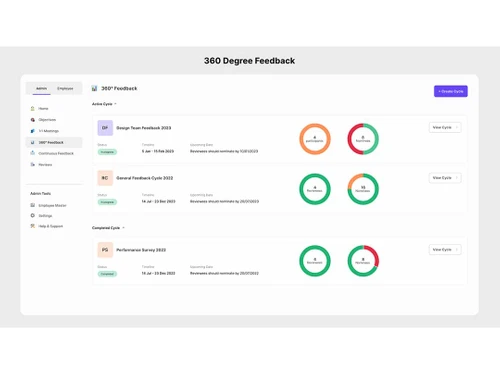This screenshot has width=500, height=375.
Task: Click the green-red nominees ring for Performance Survey
Action: click(x=363, y=261)
